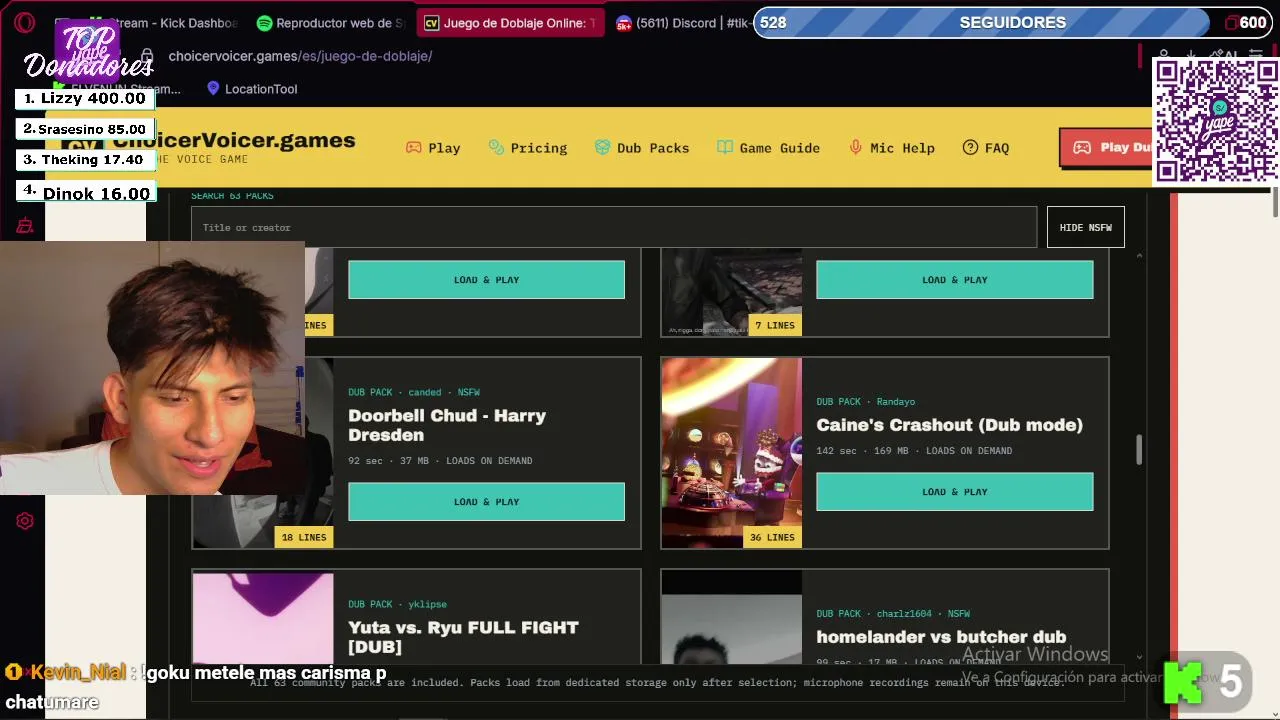This screenshot has width=1280, height=720.
Task: Click the pink sidebar icon below the donor list
Action: [x=25, y=227]
